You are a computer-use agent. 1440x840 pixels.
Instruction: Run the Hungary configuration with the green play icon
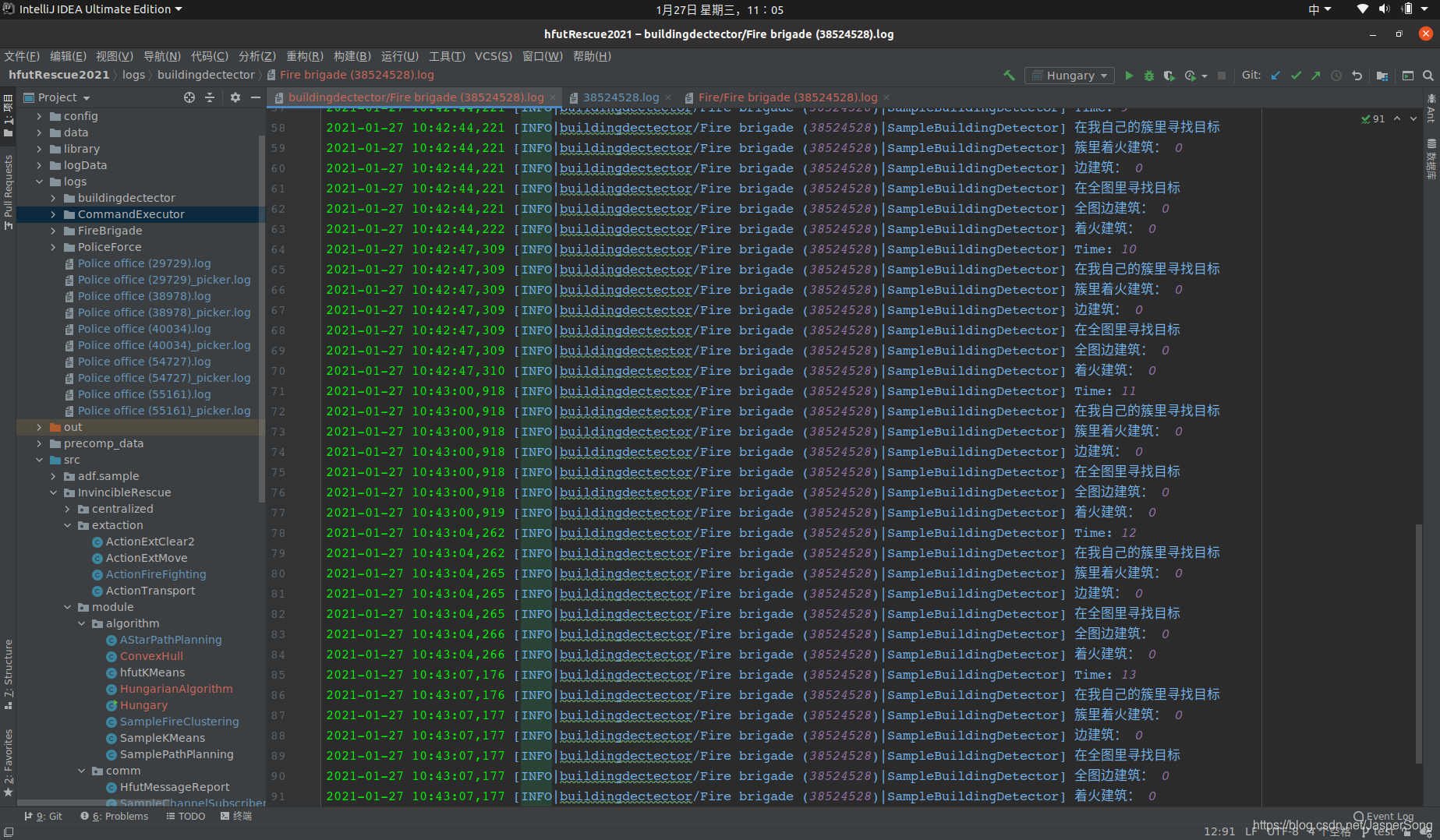tap(1129, 76)
